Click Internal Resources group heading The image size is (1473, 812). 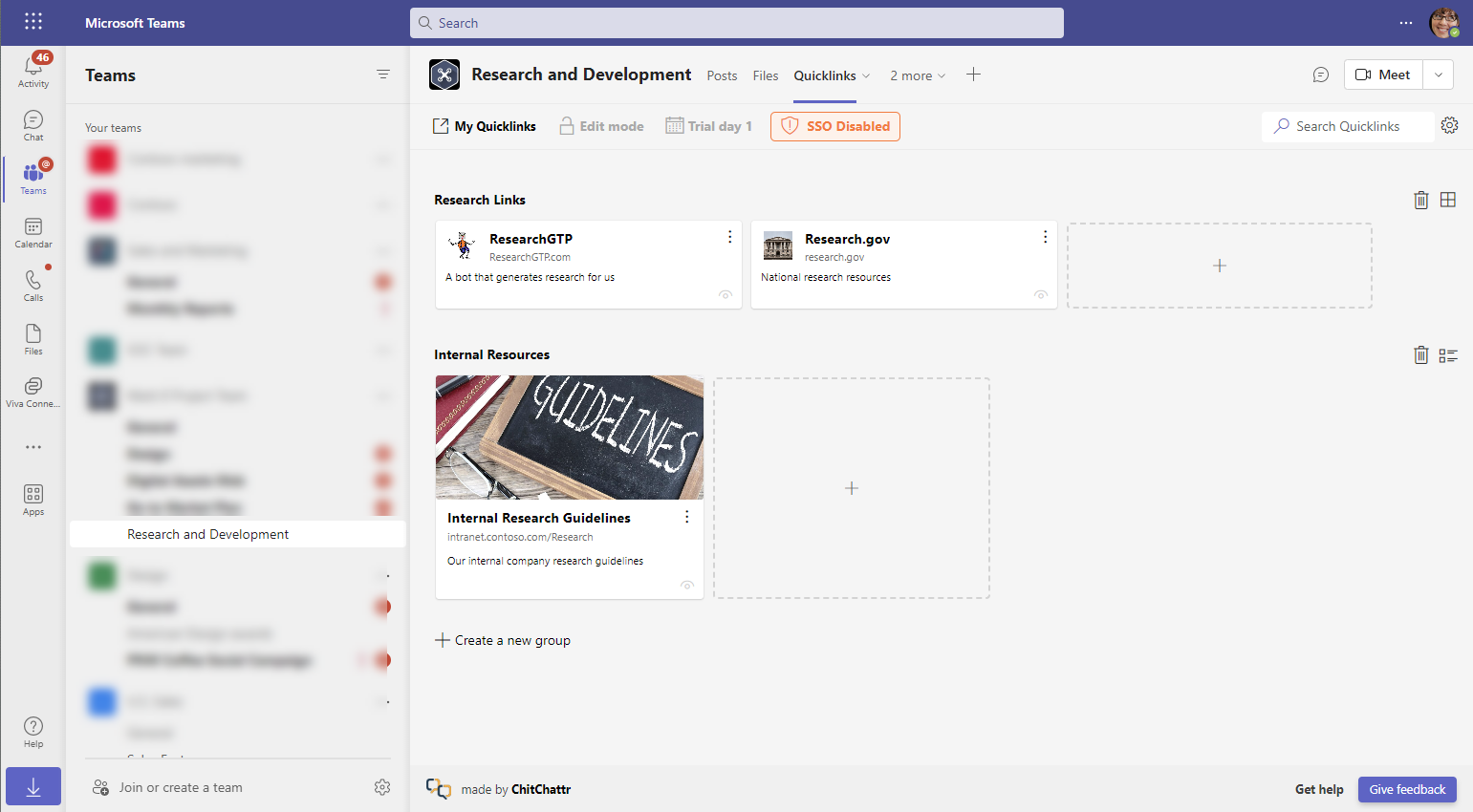(x=491, y=354)
